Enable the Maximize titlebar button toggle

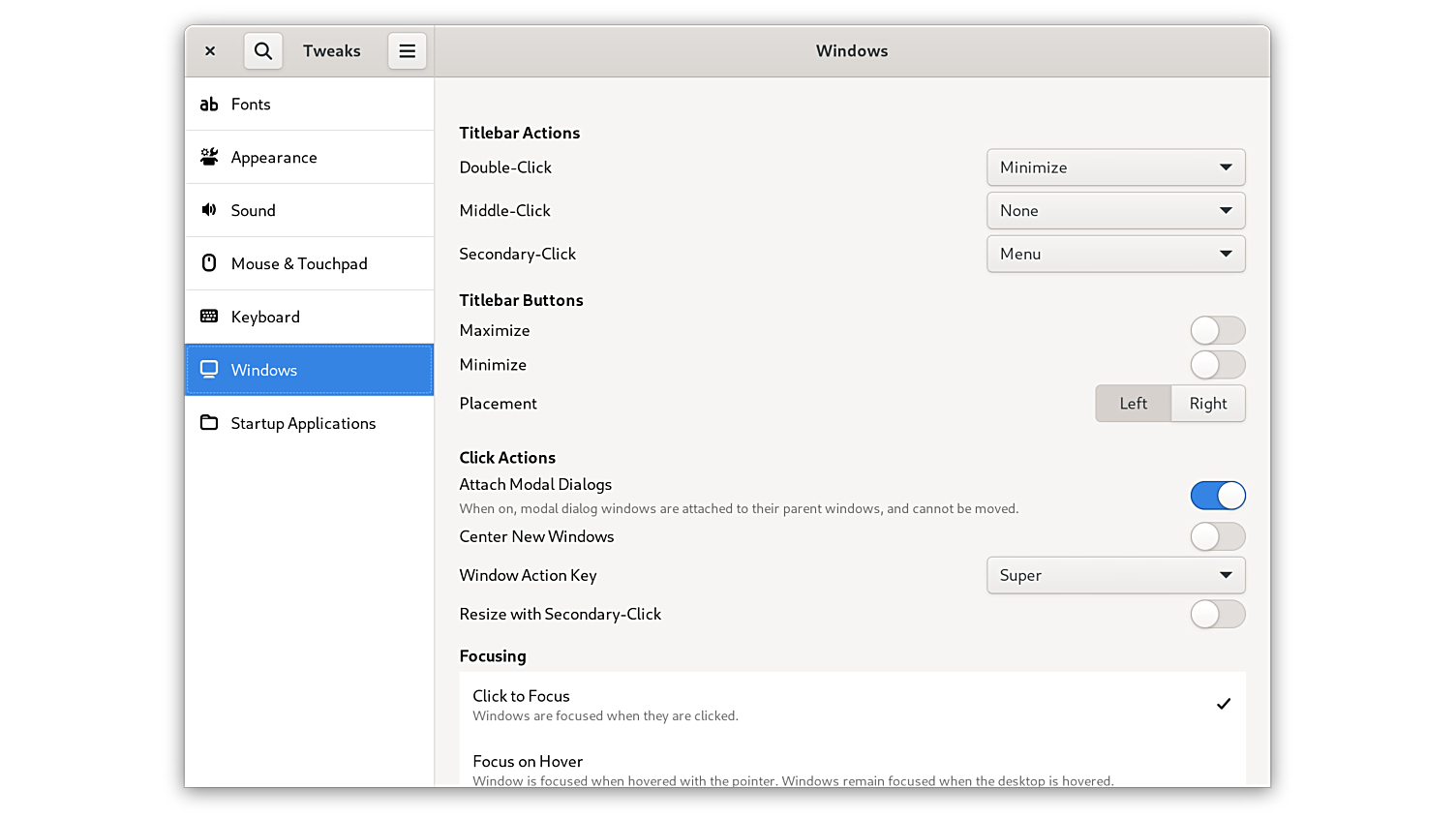(1217, 331)
